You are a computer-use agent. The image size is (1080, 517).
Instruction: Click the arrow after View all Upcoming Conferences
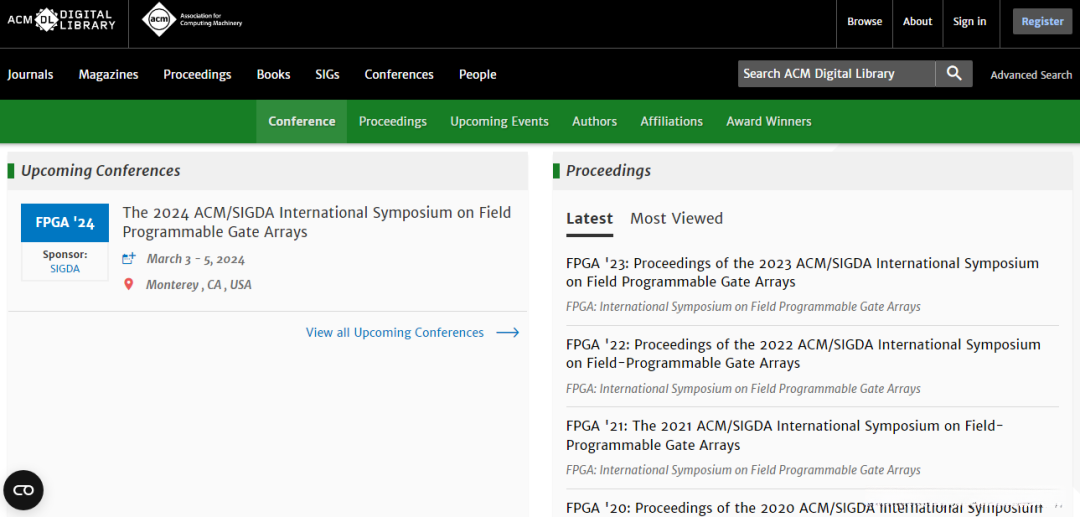(x=508, y=333)
